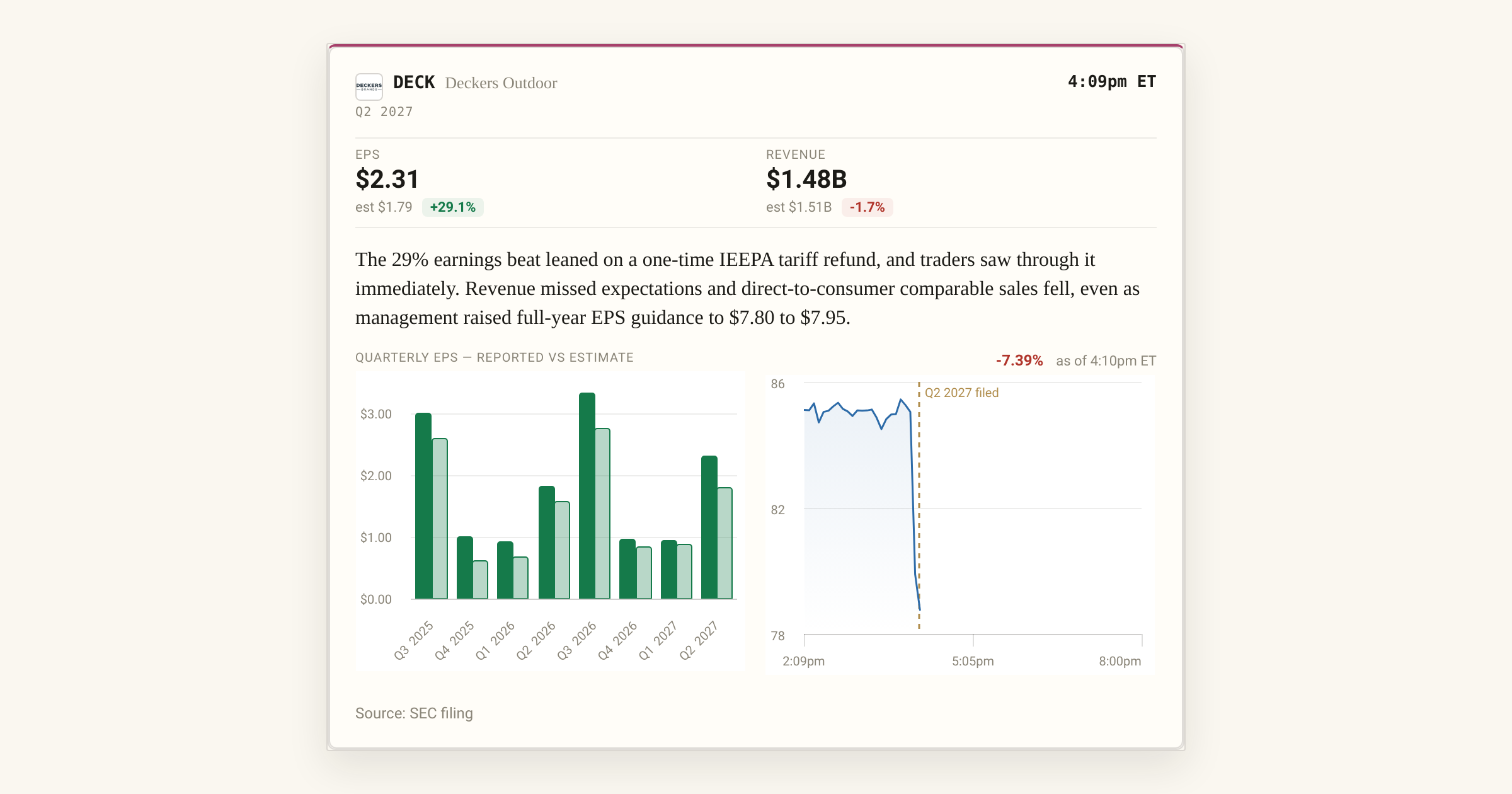Select the 4:09pm ET timestamp
Viewport: 1512px width, 794px height.
click(1112, 81)
